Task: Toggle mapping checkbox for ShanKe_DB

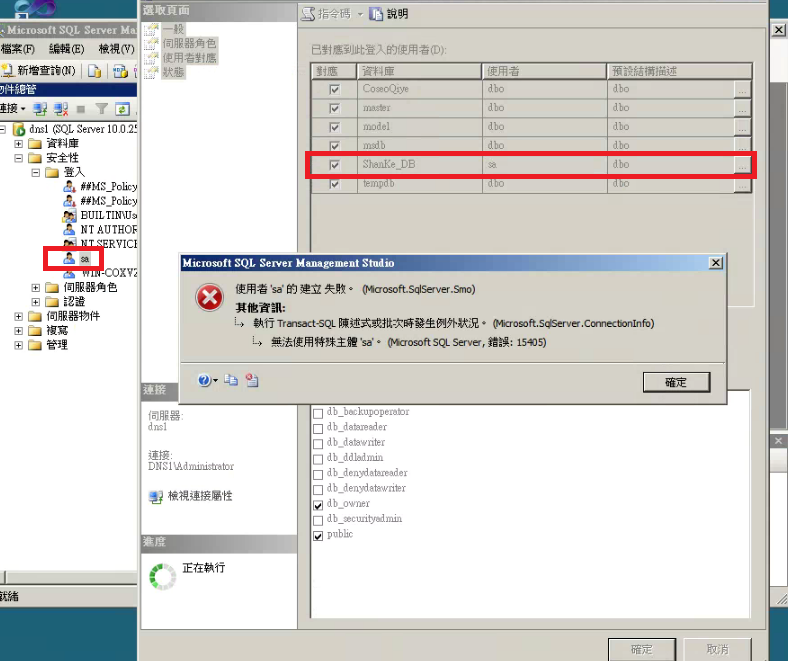Action: [x=334, y=165]
